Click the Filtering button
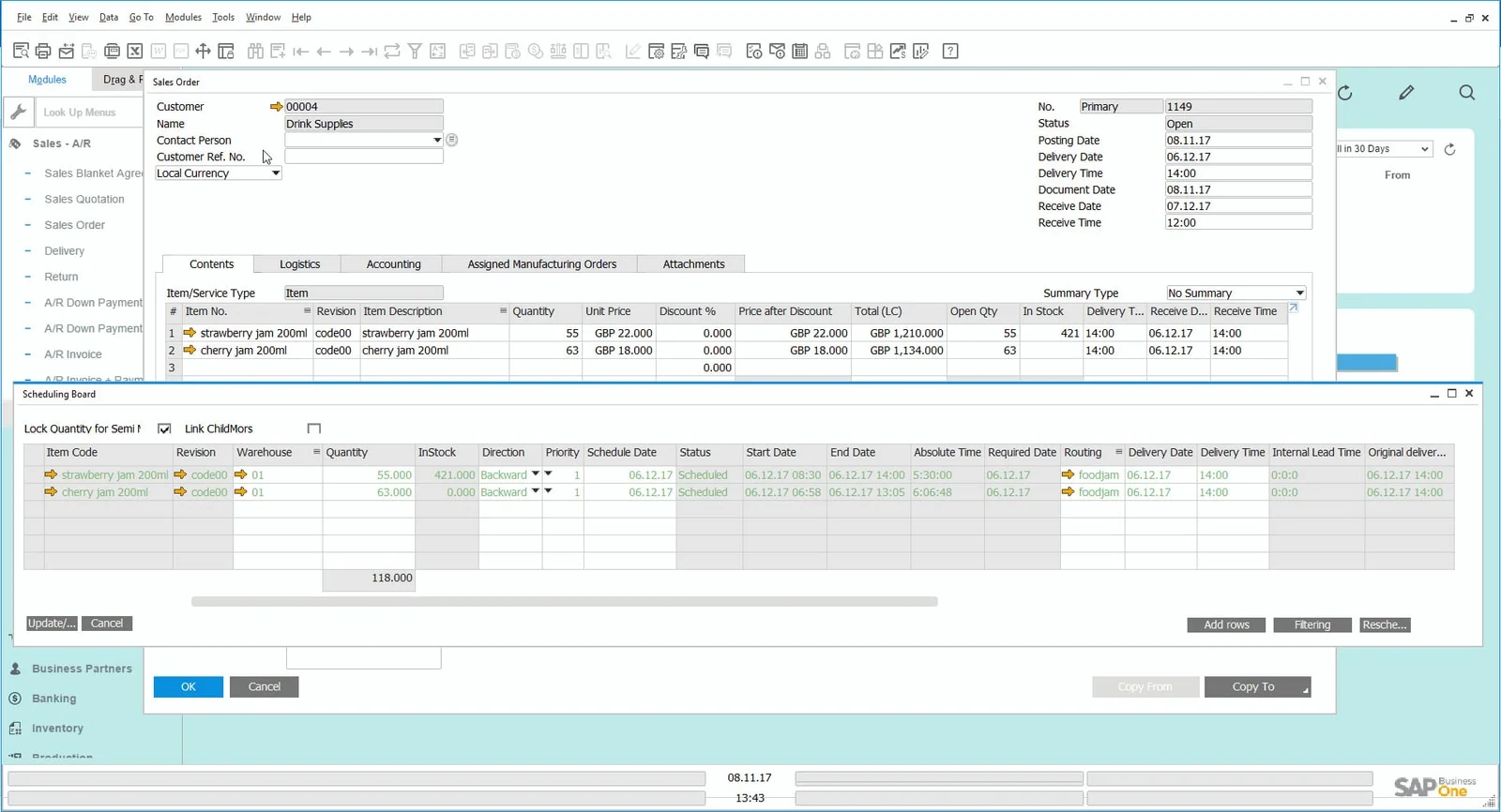Image resolution: width=1501 pixels, height=812 pixels. pos(1312,625)
